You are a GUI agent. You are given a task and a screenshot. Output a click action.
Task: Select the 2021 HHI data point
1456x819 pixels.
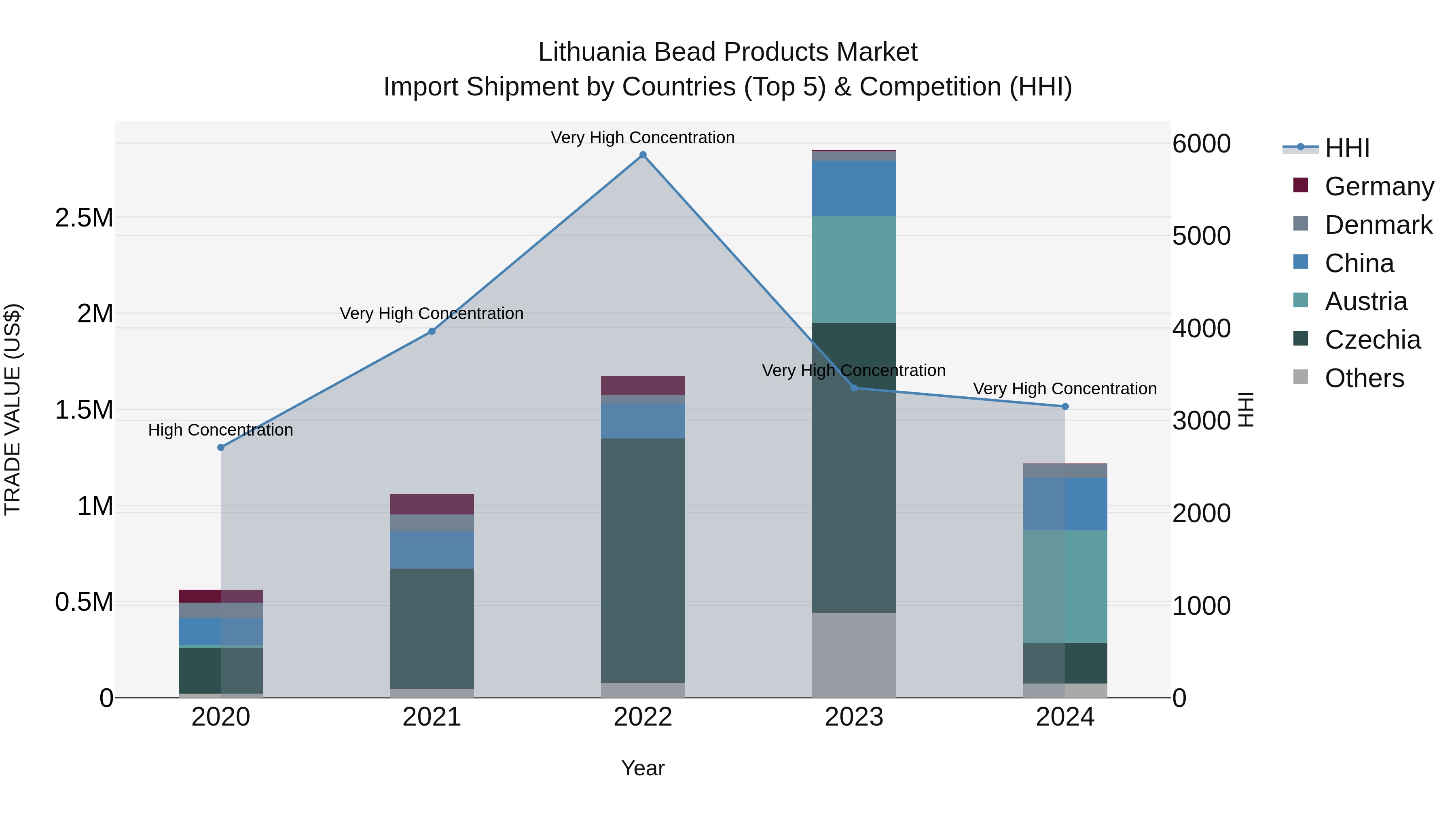pos(432,331)
